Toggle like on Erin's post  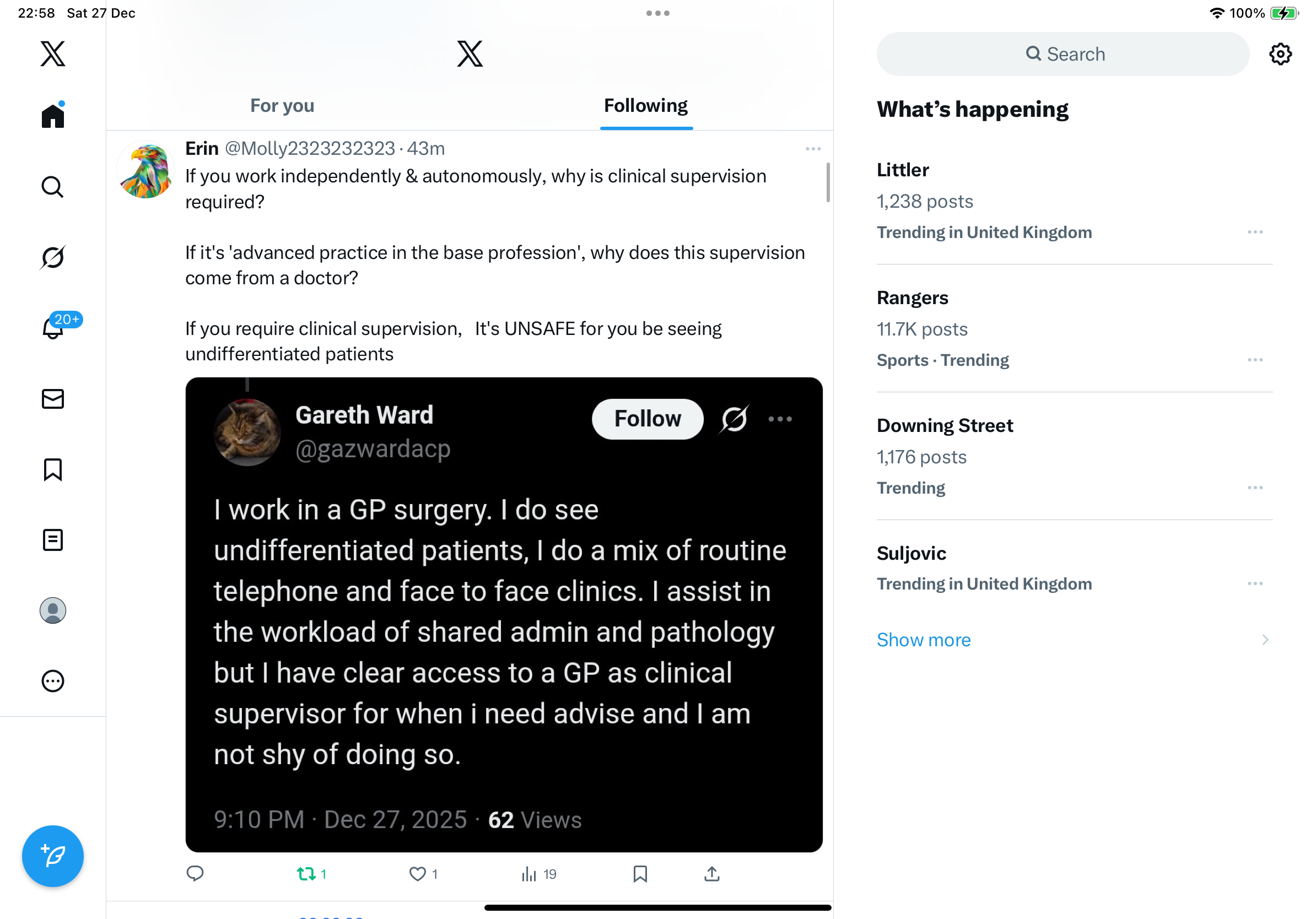pyautogui.click(x=418, y=874)
